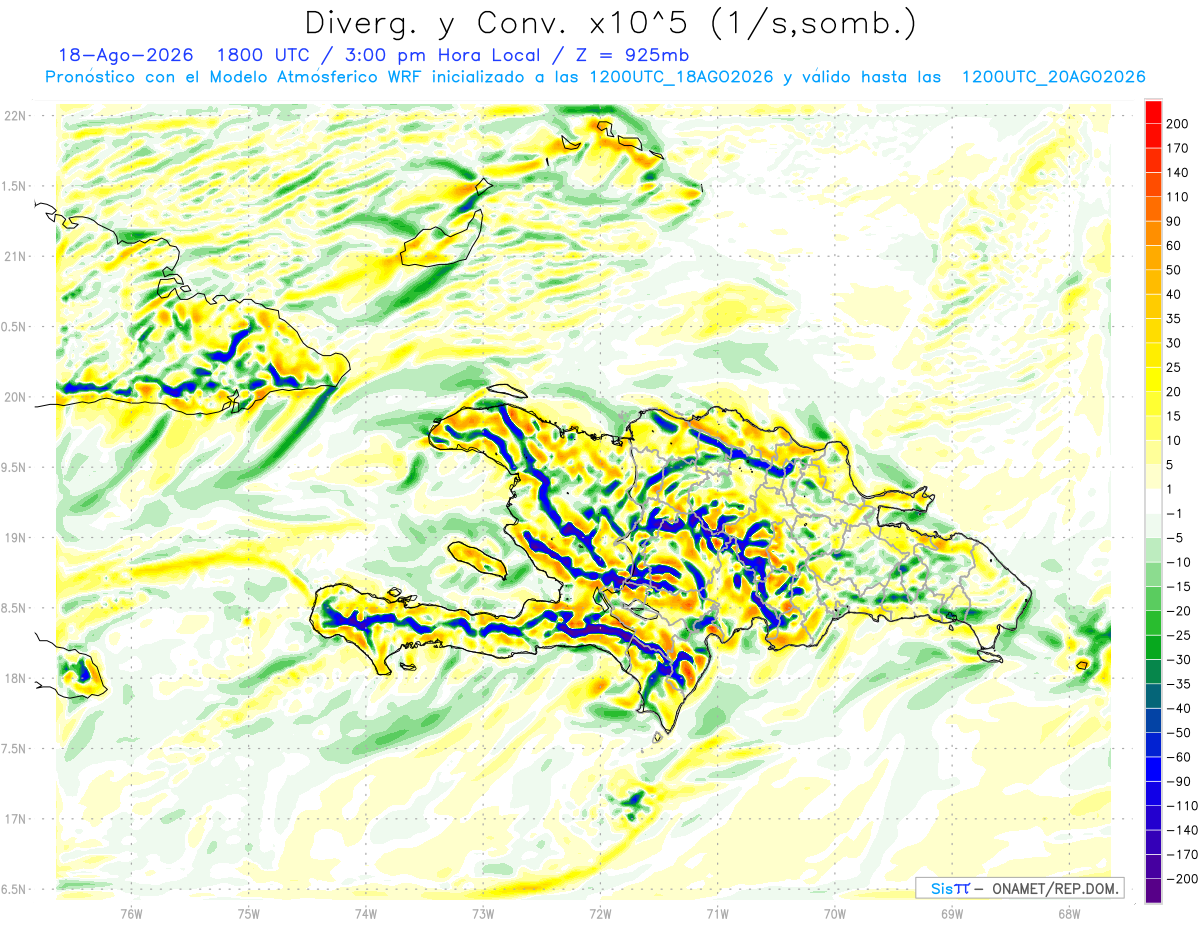Viewport: 1200px width, 927px height.
Task: Click the '70W' longitude label
Action: click(x=835, y=913)
